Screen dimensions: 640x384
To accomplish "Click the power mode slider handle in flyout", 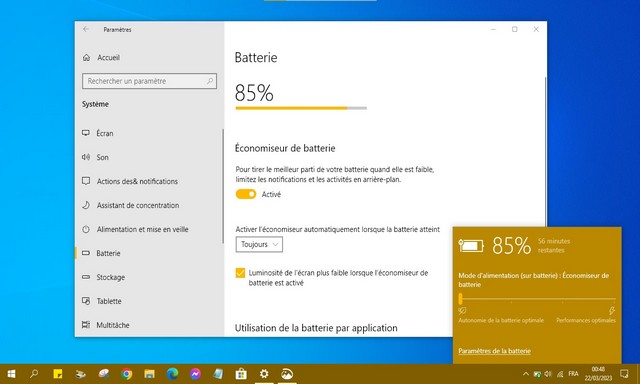I will [460, 299].
